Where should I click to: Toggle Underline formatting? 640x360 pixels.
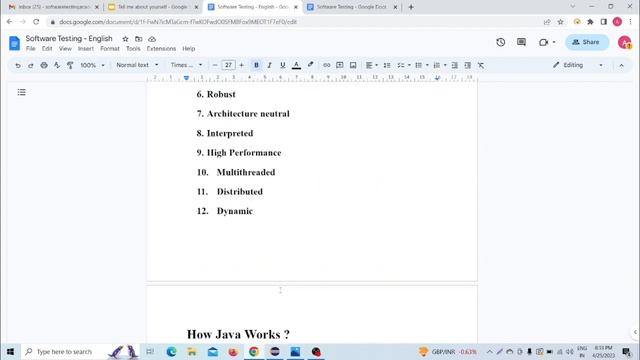(x=282, y=65)
